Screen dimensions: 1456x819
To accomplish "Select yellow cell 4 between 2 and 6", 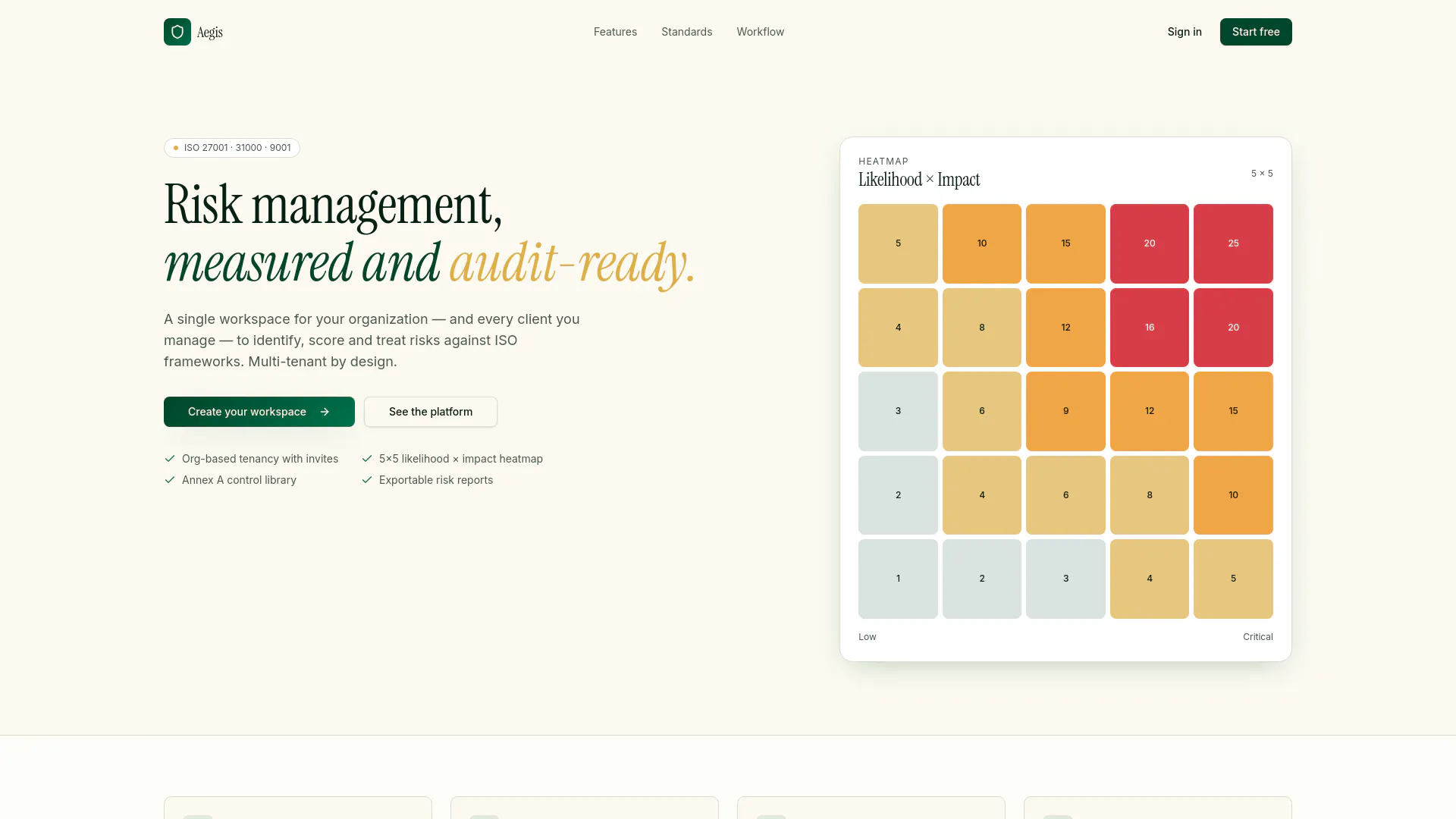I will 982,495.
